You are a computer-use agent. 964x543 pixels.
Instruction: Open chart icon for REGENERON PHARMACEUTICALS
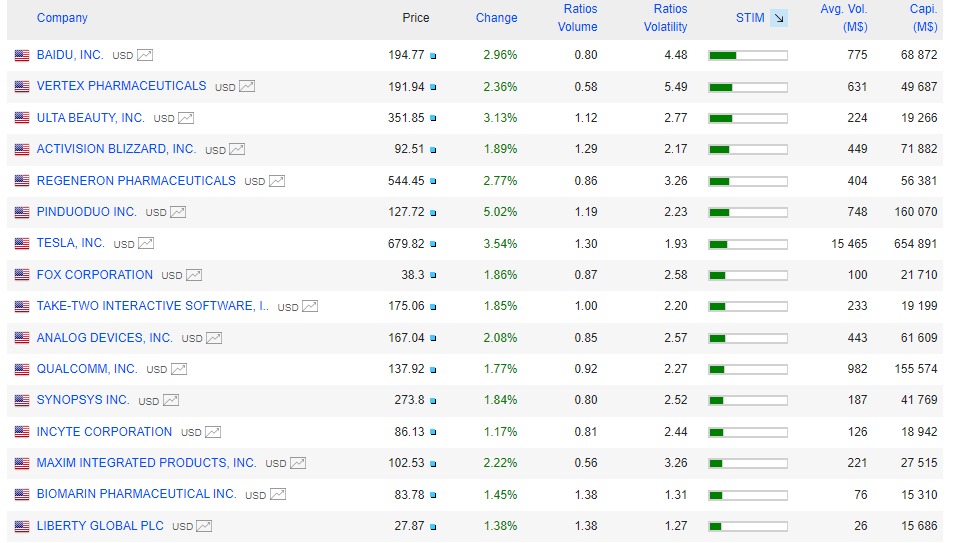[x=277, y=181]
